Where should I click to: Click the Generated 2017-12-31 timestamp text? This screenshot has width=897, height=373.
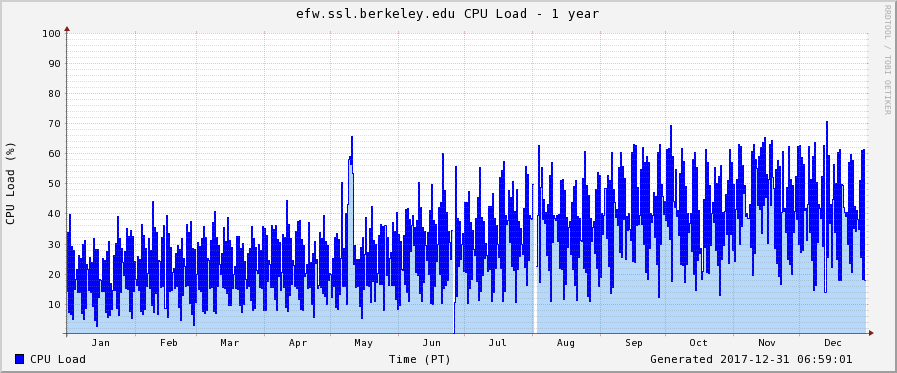pyautogui.click(x=751, y=359)
